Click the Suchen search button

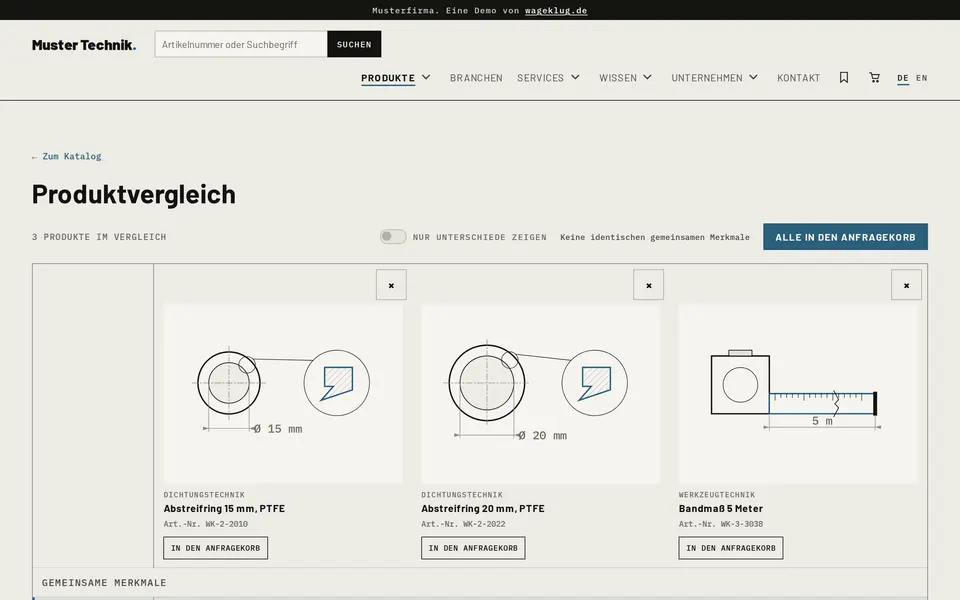pyautogui.click(x=354, y=44)
